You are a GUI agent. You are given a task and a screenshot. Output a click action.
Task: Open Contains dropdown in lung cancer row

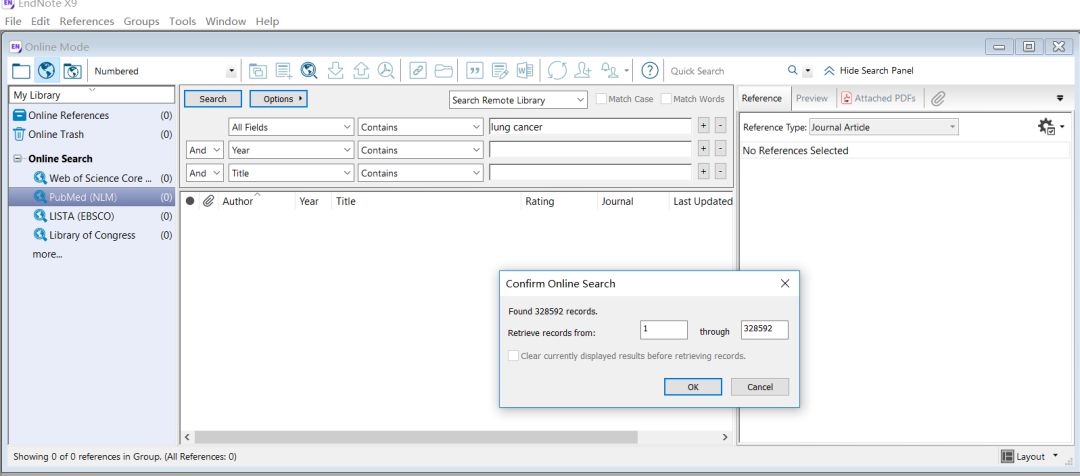click(x=420, y=127)
